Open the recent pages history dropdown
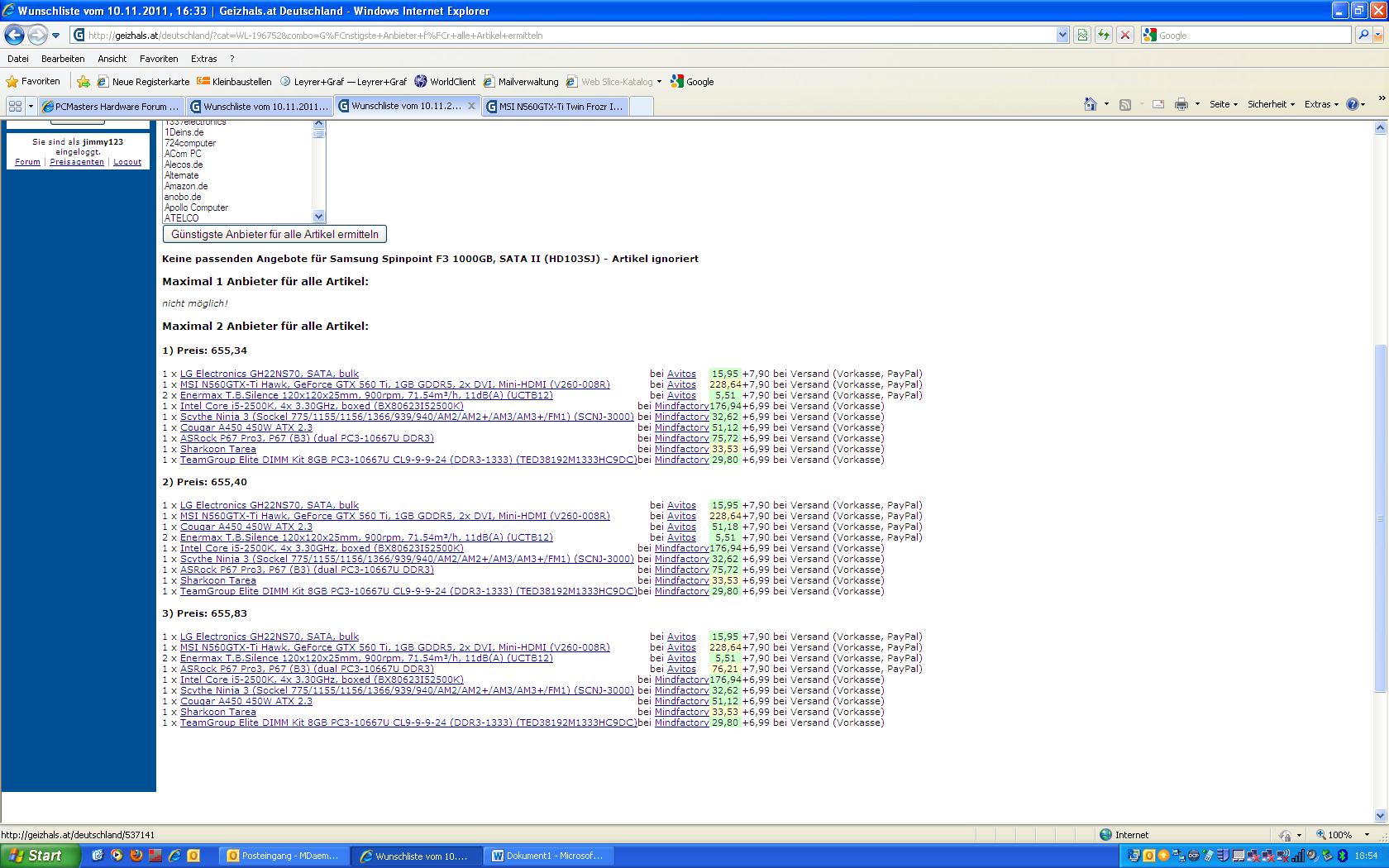This screenshot has height=868, width=1389. (x=55, y=36)
